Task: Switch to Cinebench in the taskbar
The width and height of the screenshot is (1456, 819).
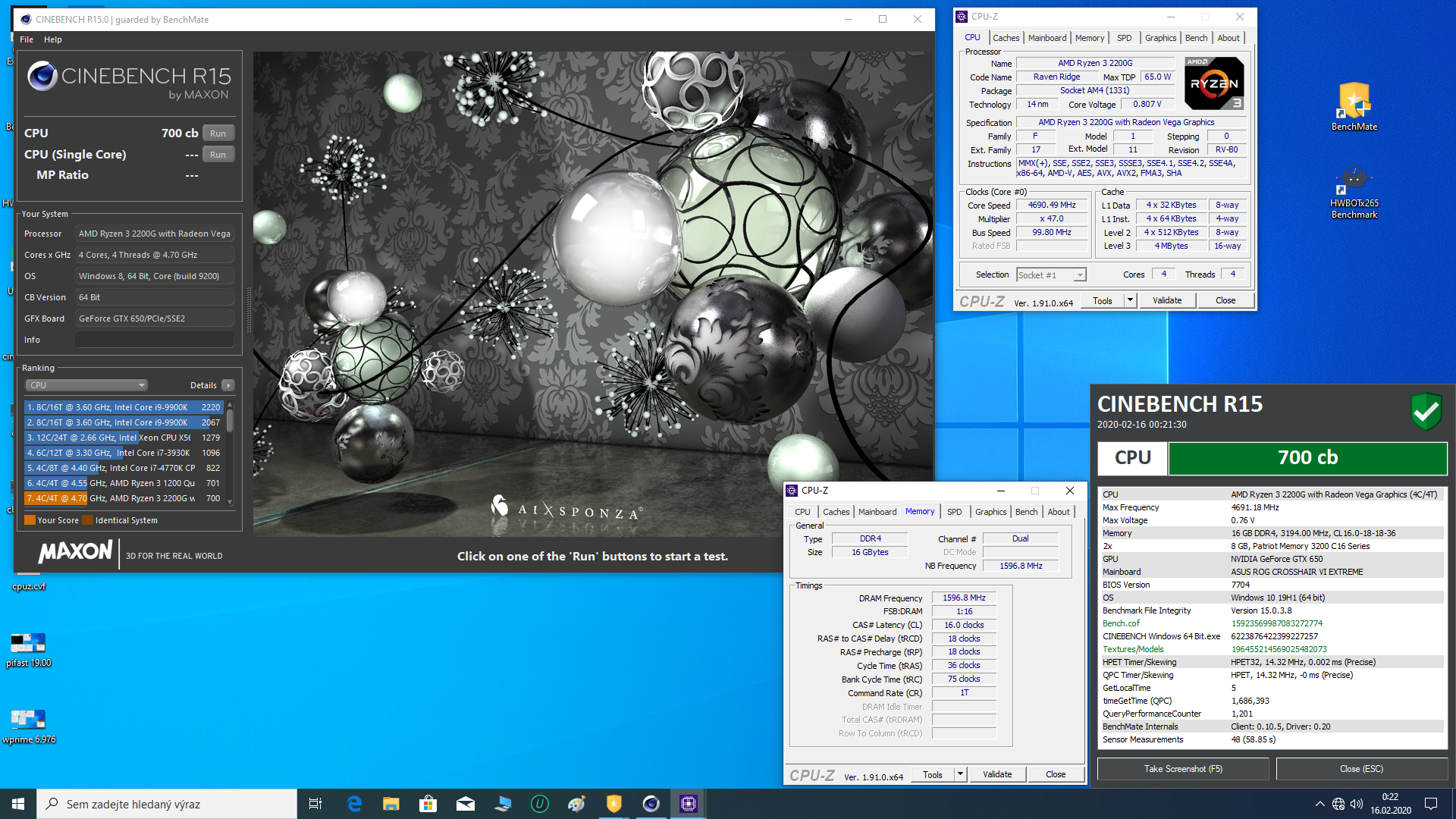Action: point(651,804)
